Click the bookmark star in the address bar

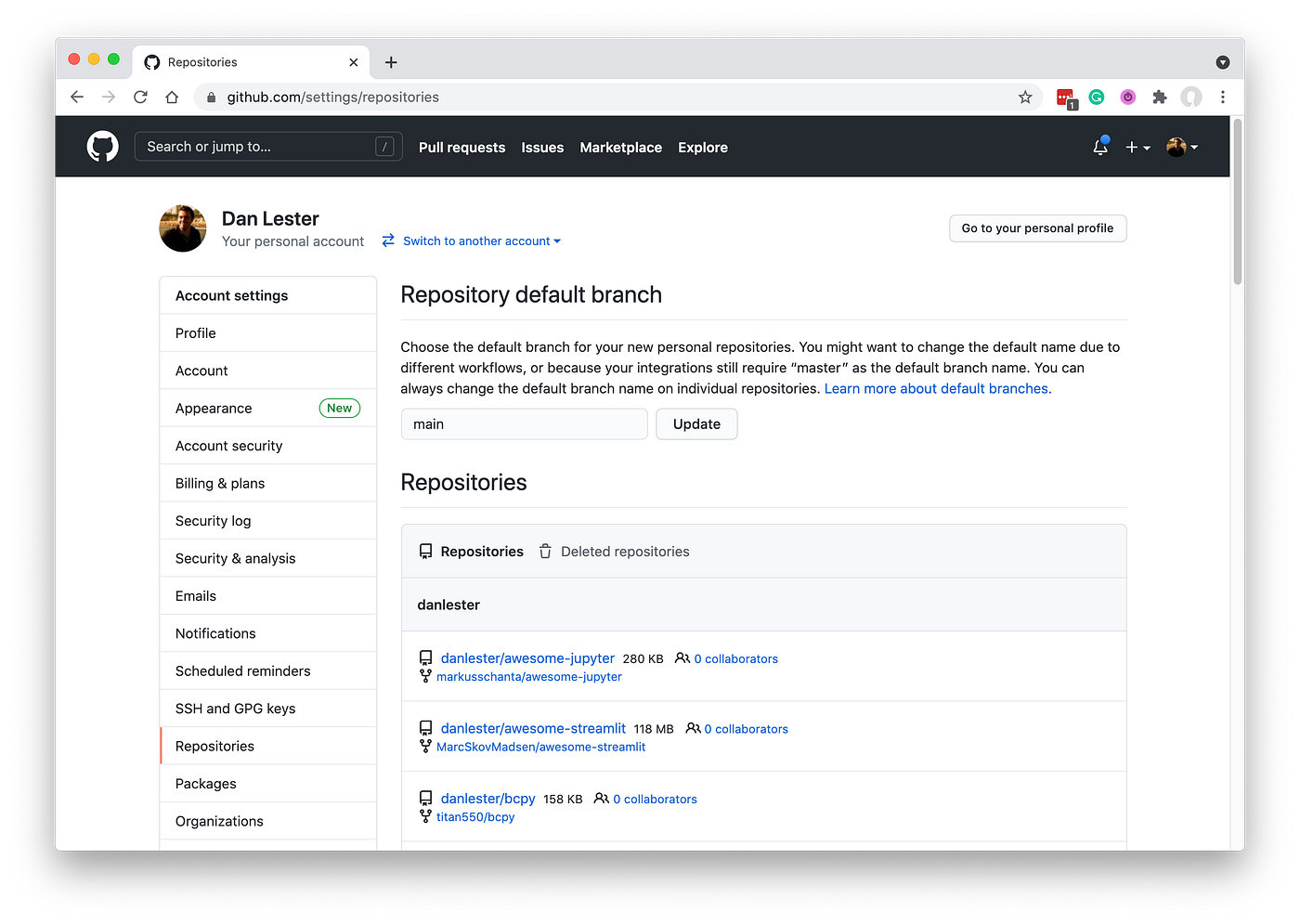tap(1024, 97)
